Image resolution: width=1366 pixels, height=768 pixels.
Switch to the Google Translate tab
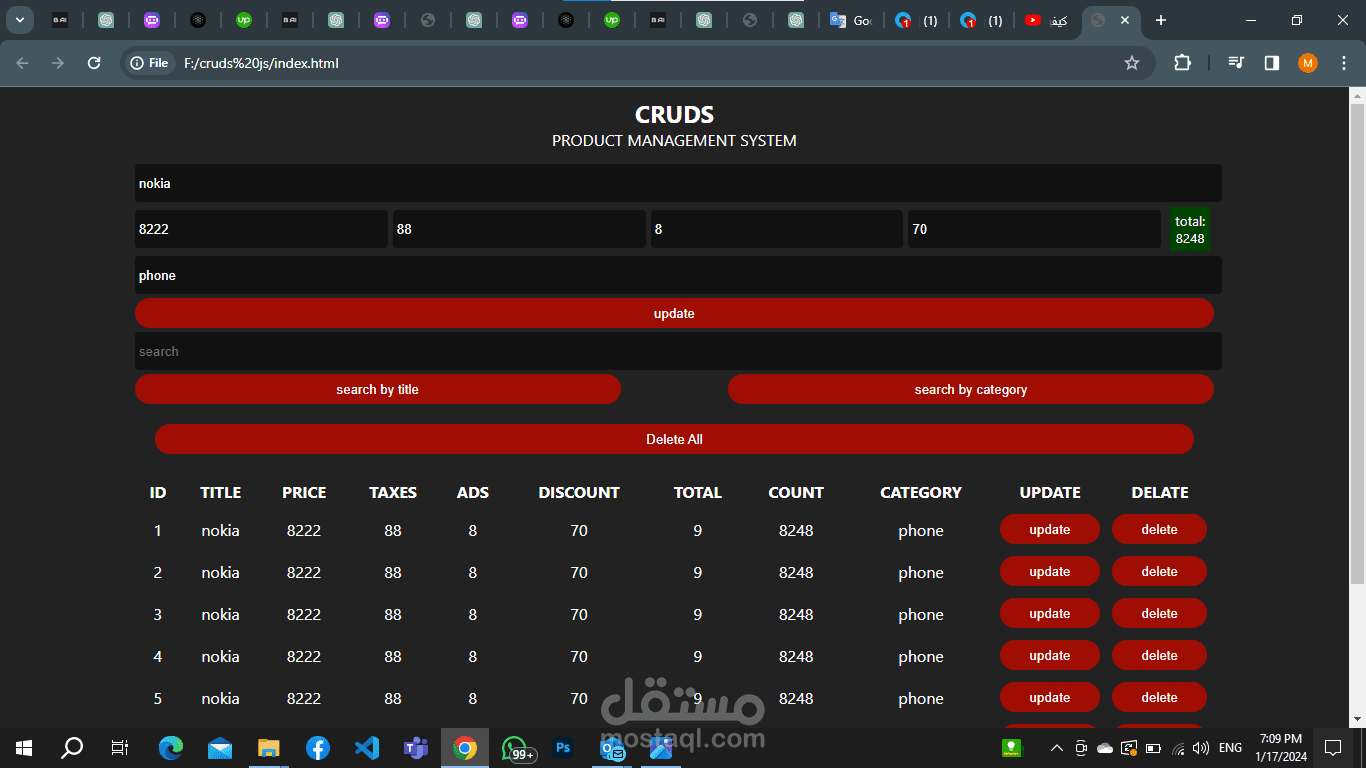click(851, 20)
